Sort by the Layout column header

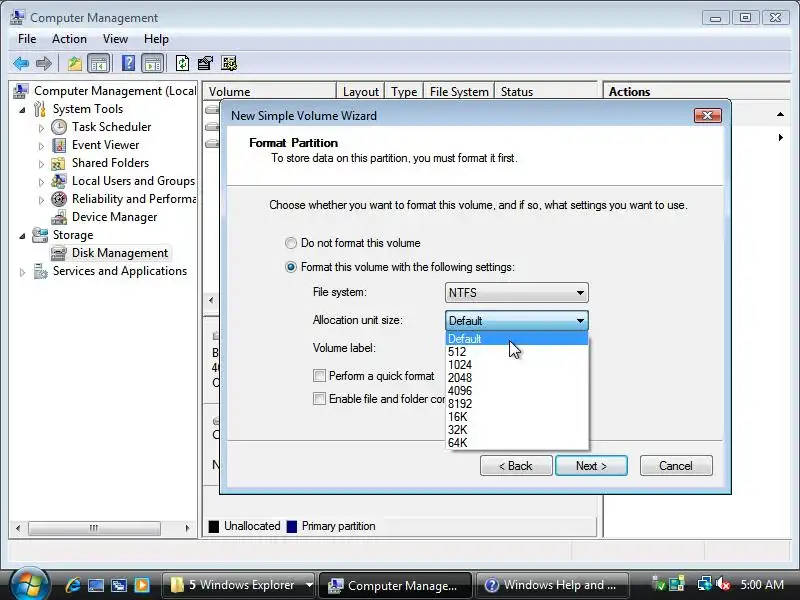[361, 91]
